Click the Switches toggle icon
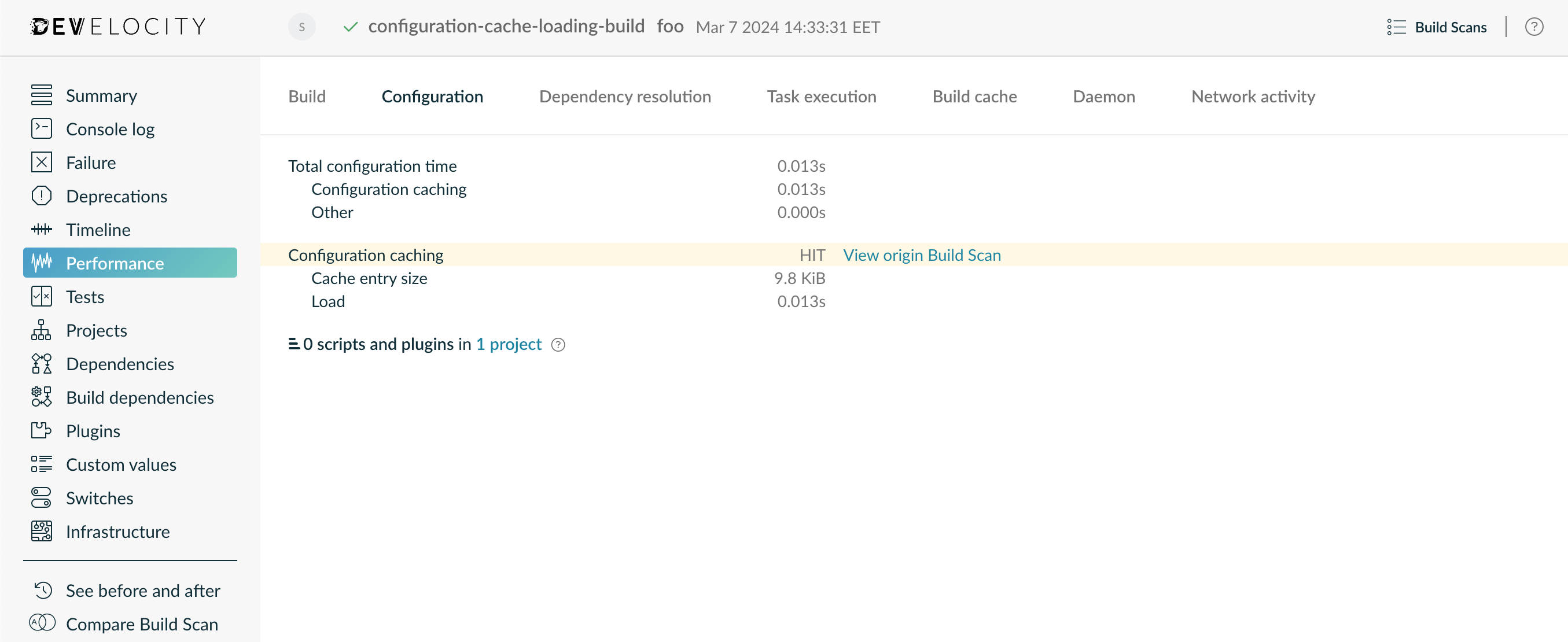The height and width of the screenshot is (642, 1568). point(42,498)
